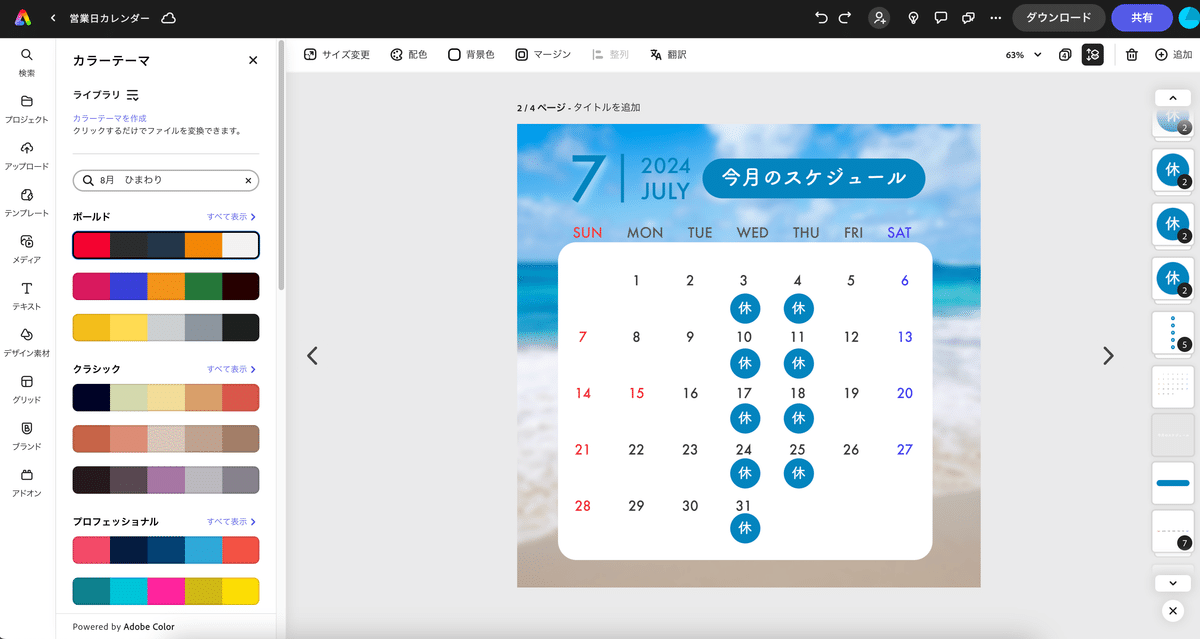This screenshot has height=639, width=1200.
Task: Collapse the layer stack with up chevron
Action: point(1171,98)
